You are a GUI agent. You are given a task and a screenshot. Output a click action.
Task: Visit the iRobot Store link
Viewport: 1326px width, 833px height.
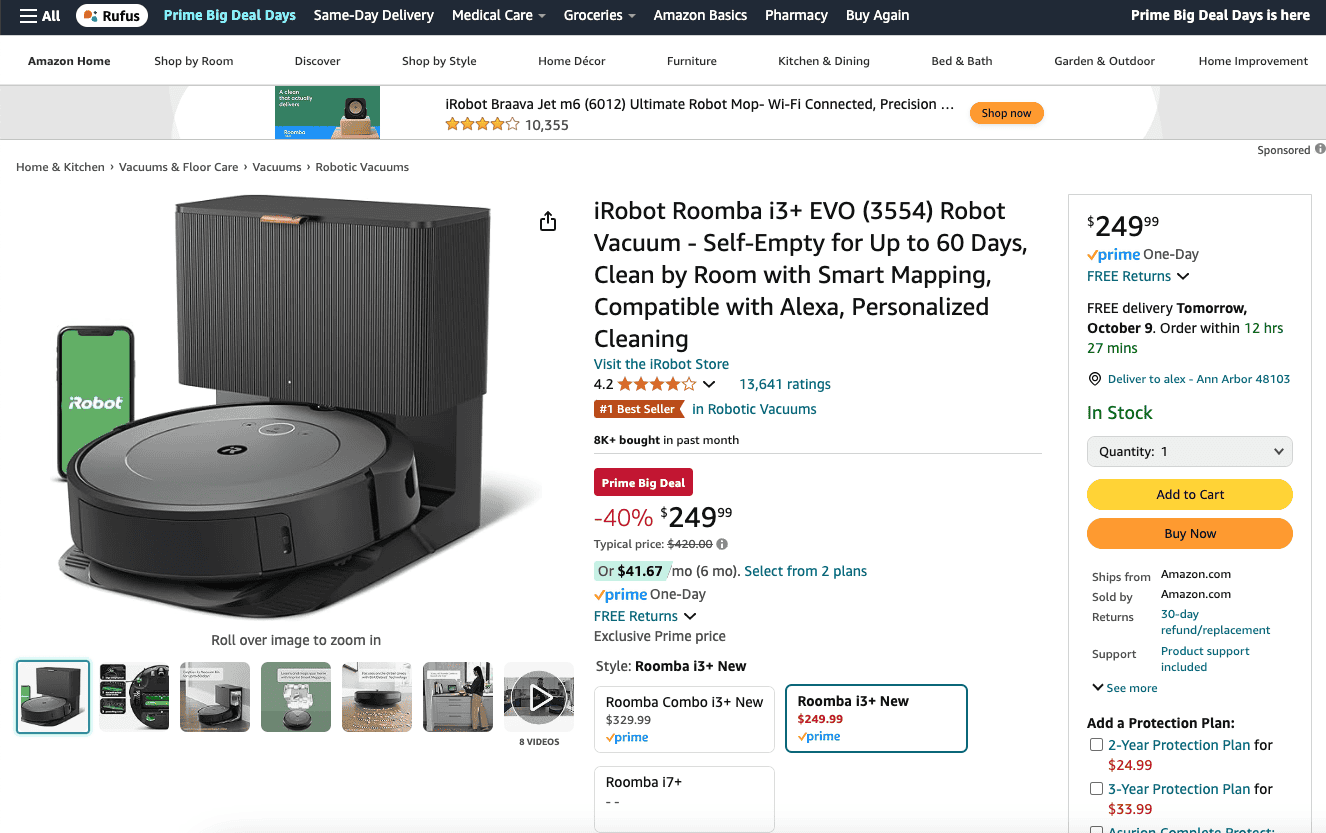pos(661,364)
